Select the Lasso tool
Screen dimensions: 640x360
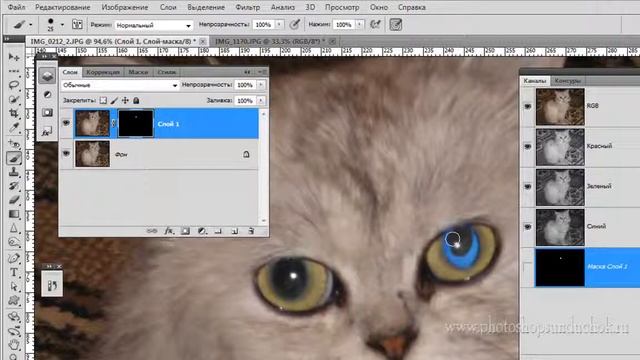[14, 85]
